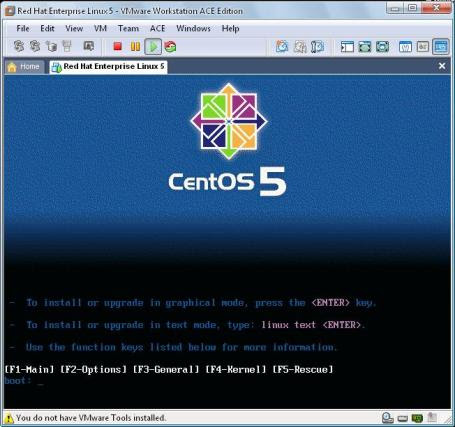Open the Edit menu

coord(47,28)
